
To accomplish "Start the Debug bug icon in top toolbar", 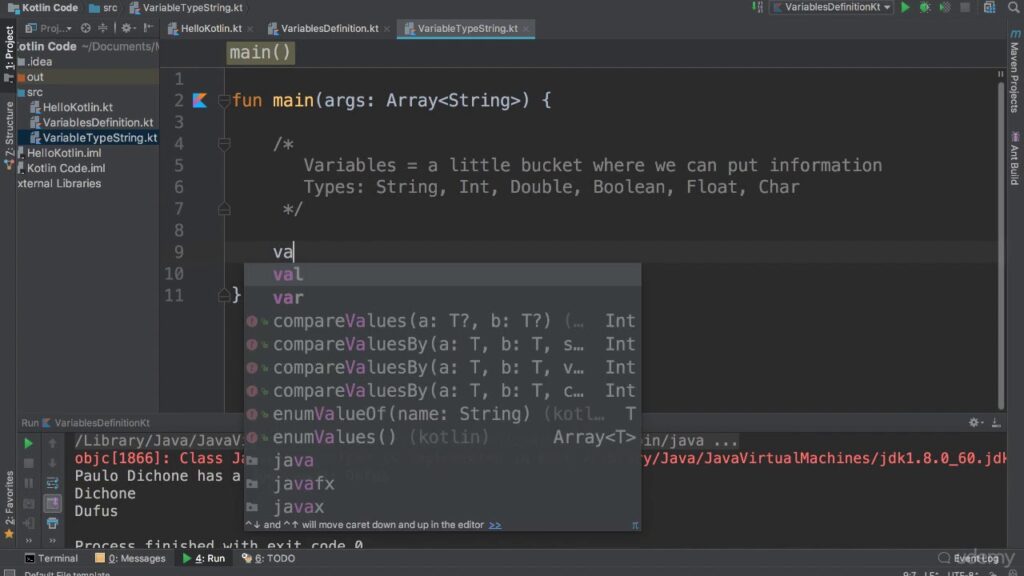I will click(x=925, y=7).
